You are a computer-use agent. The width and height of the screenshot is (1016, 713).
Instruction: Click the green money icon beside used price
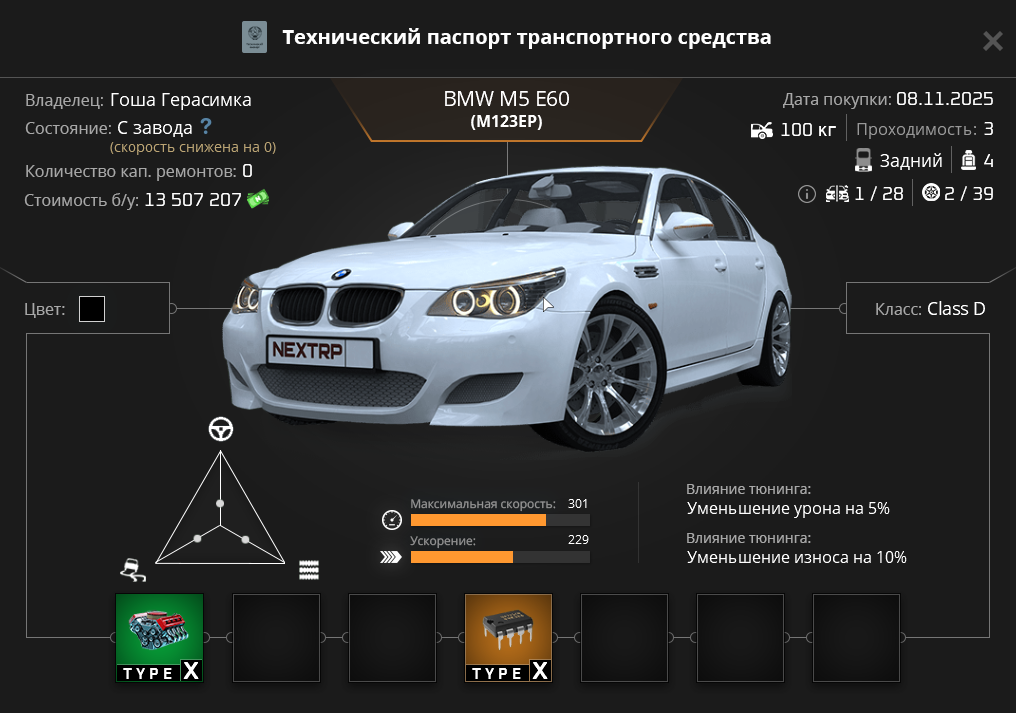coord(259,199)
